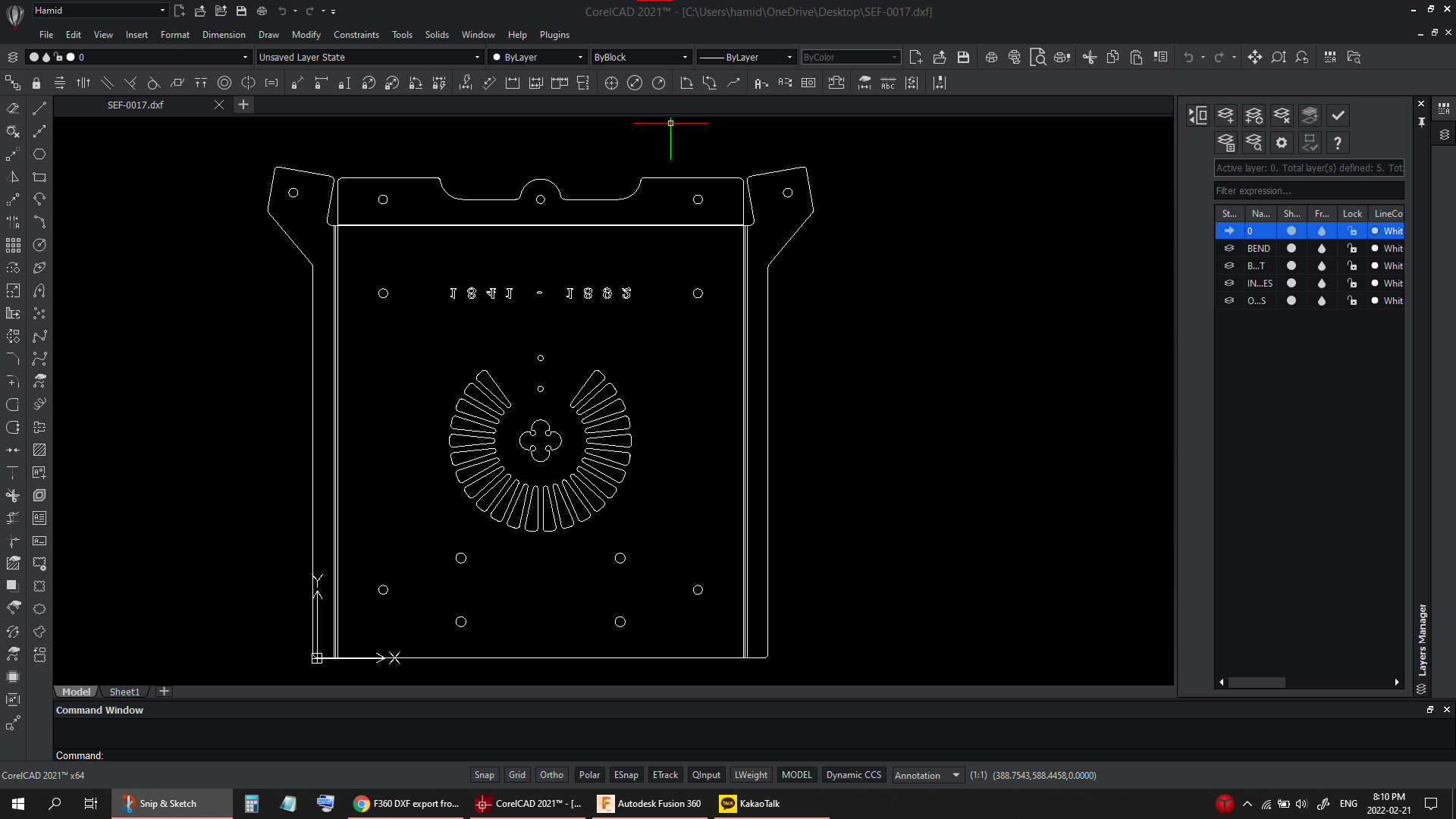Open the Print tool in the toolbar
The width and height of the screenshot is (1456, 819).
click(x=991, y=57)
